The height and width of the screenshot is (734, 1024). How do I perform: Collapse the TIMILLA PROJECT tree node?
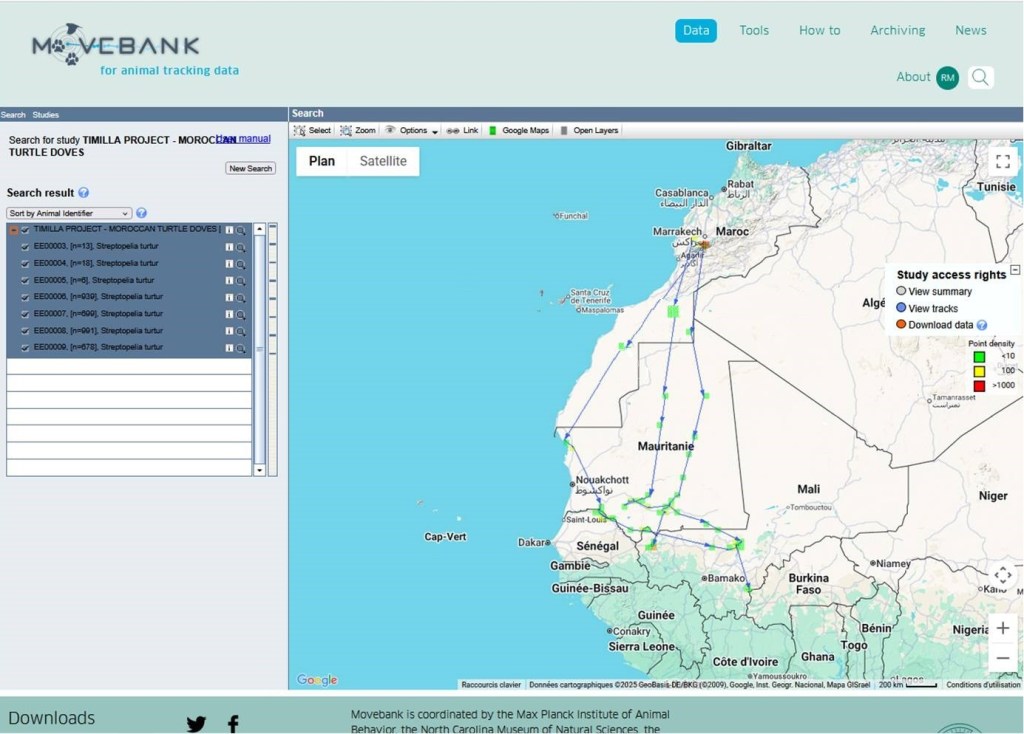coord(13,230)
